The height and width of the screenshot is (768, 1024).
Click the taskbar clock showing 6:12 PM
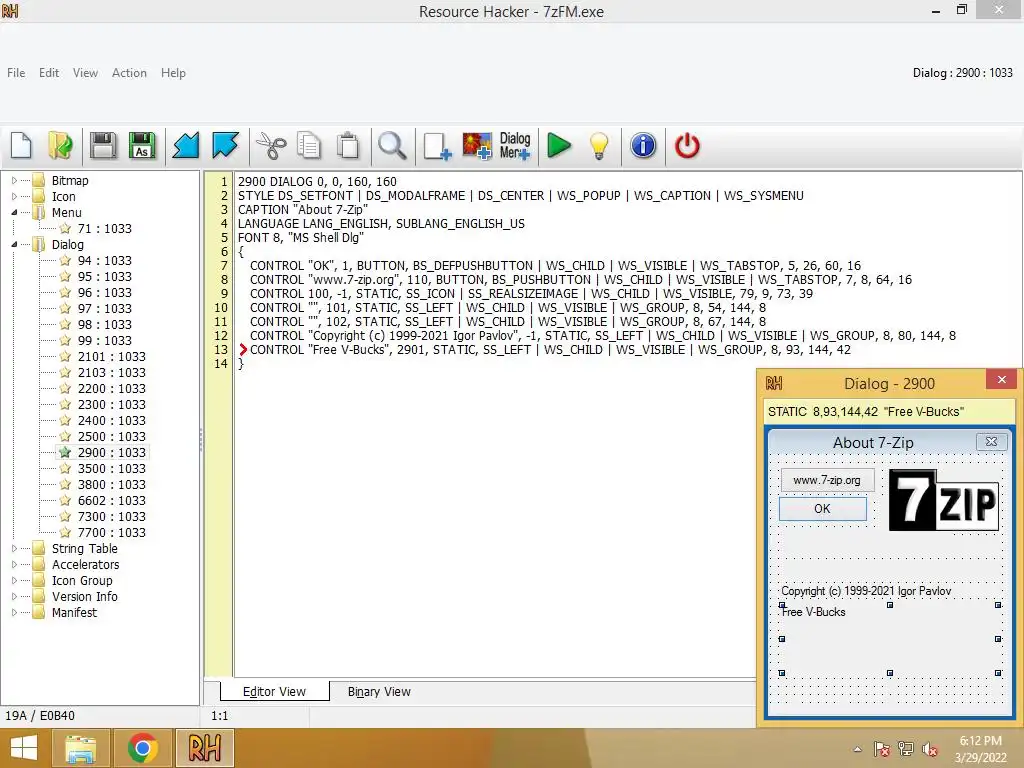[x=980, y=741]
